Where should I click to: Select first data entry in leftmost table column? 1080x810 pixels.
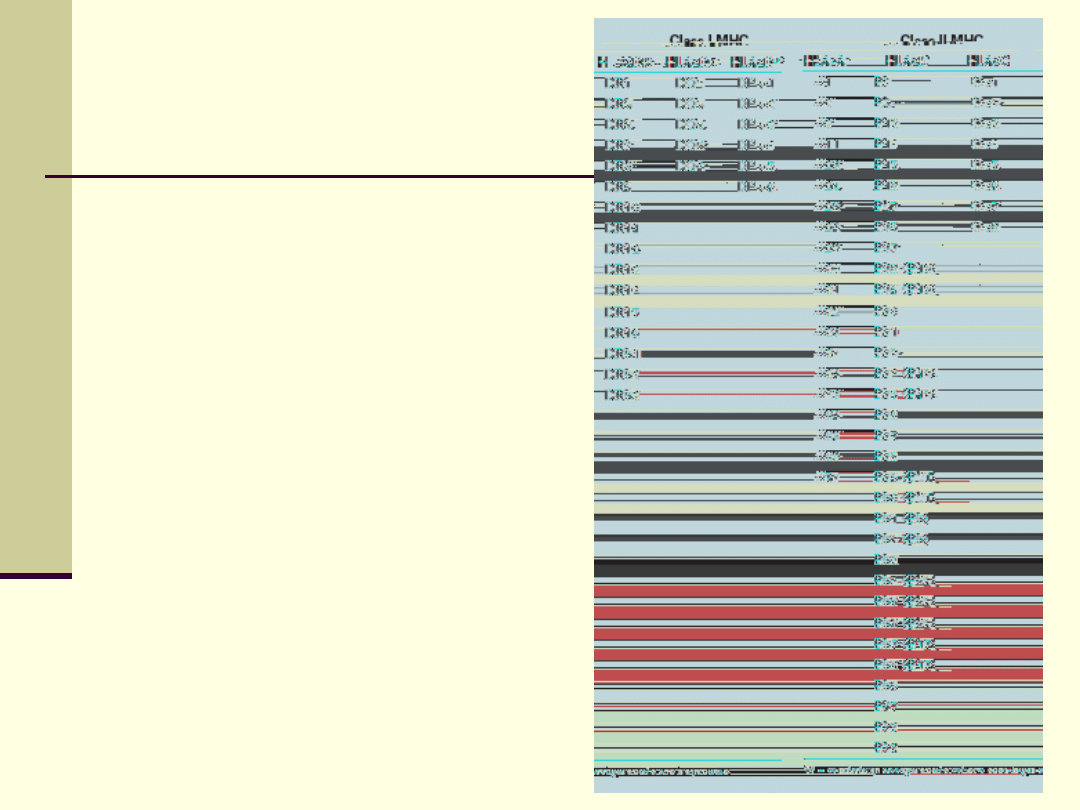pos(618,82)
